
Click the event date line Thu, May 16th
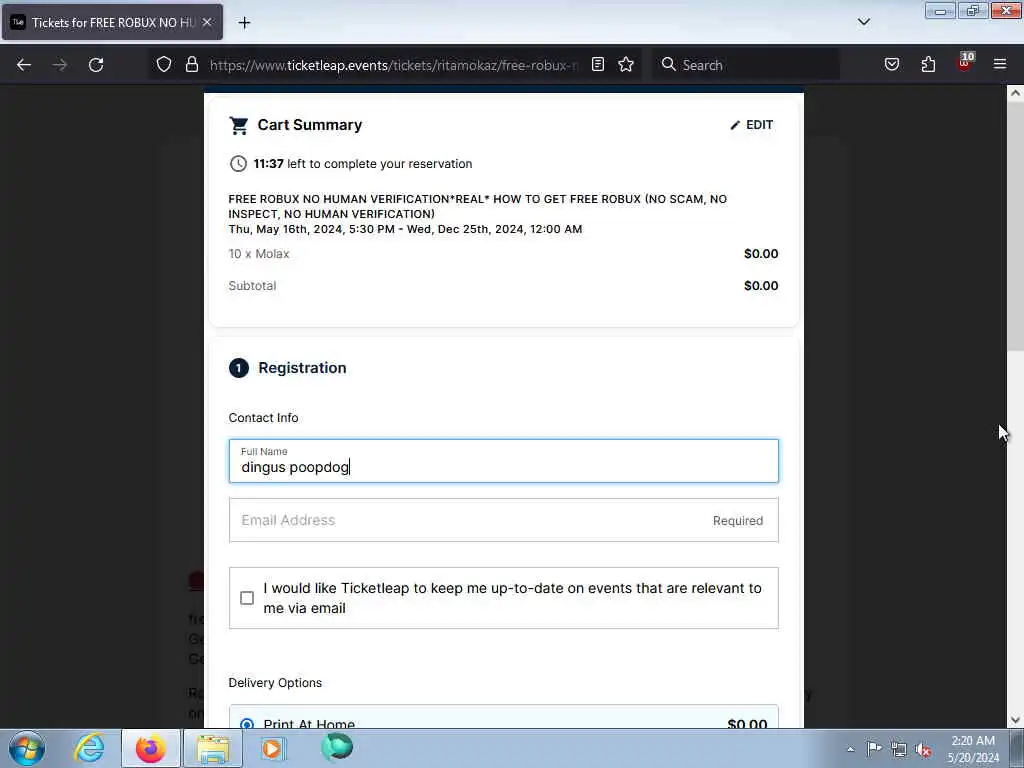click(405, 229)
